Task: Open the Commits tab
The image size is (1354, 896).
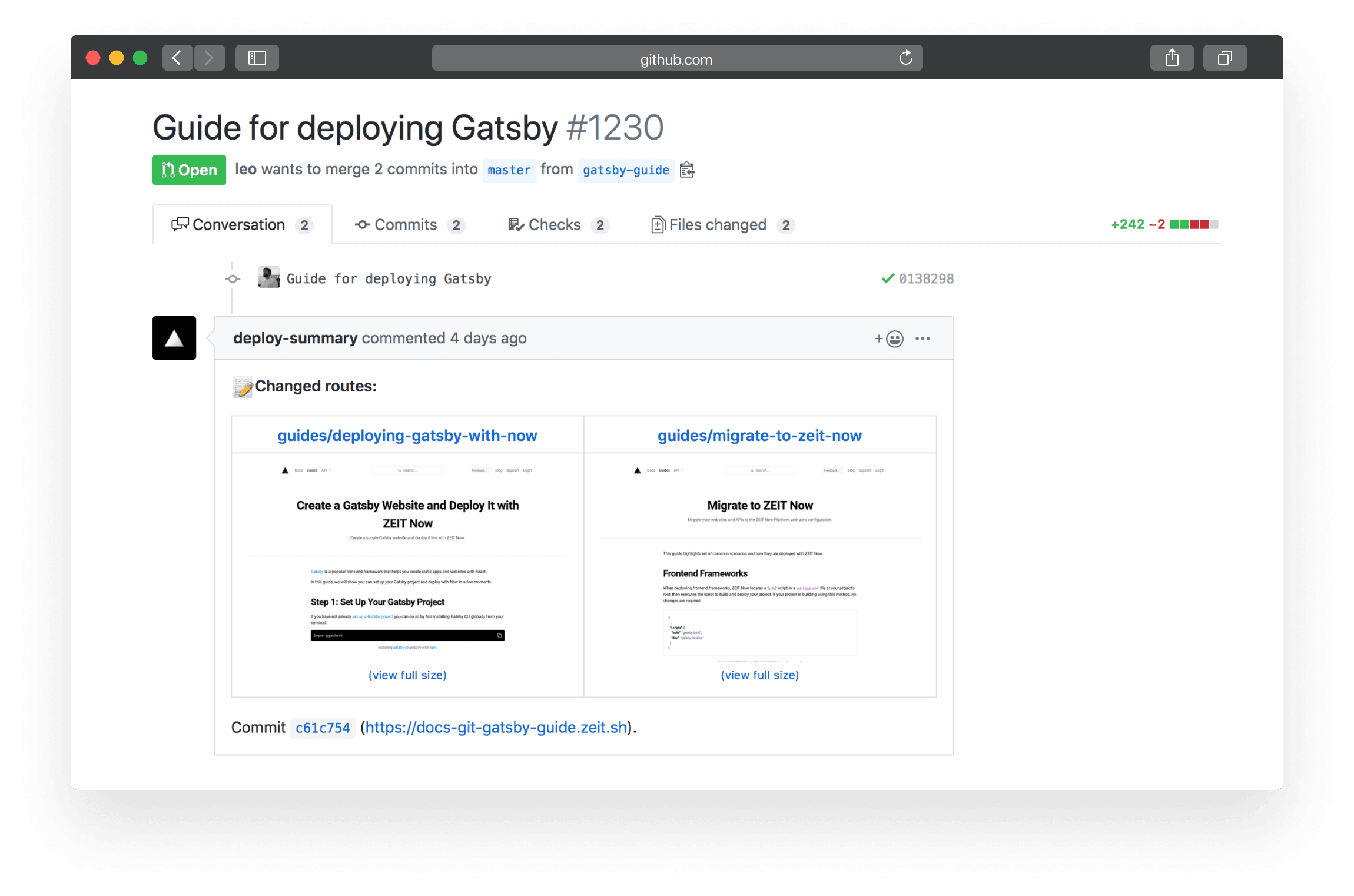Action: [406, 224]
